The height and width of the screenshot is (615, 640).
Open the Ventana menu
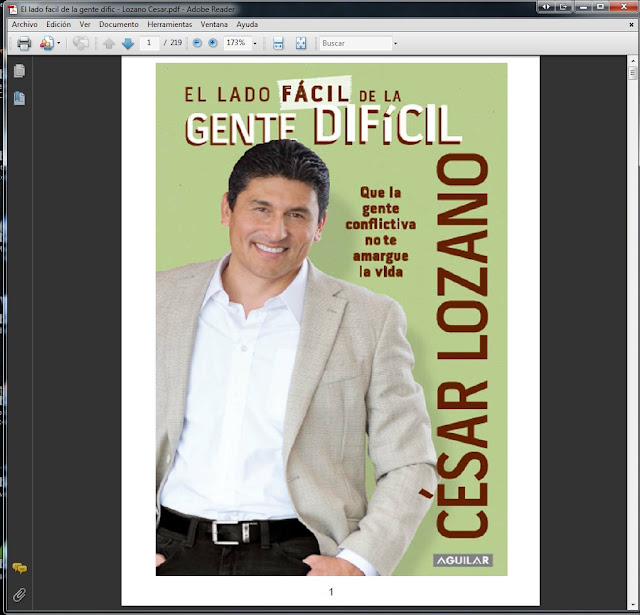coord(214,24)
